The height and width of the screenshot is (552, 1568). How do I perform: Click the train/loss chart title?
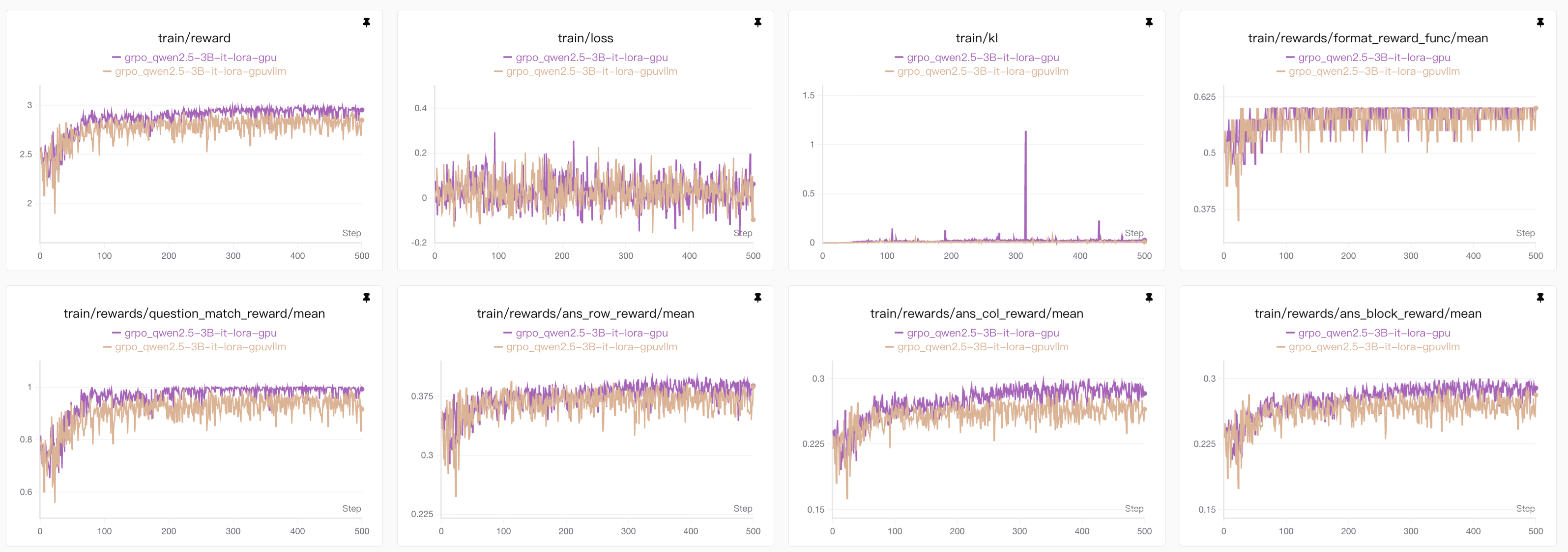click(585, 38)
